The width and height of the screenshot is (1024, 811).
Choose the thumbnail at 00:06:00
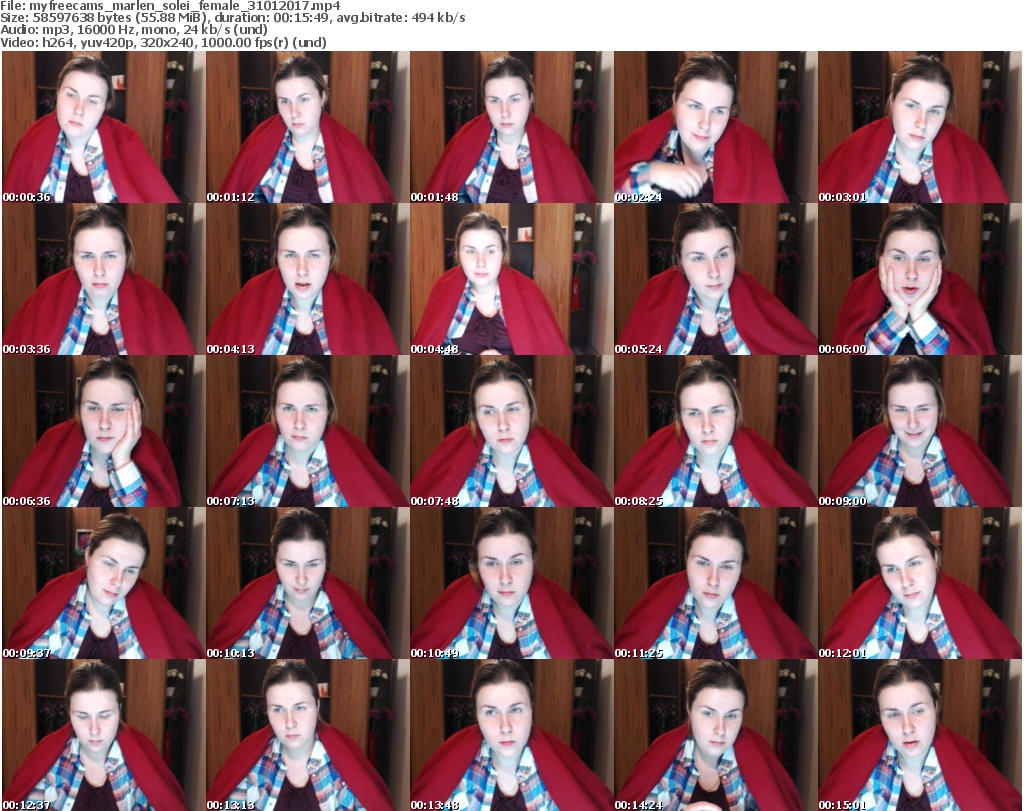919,280
